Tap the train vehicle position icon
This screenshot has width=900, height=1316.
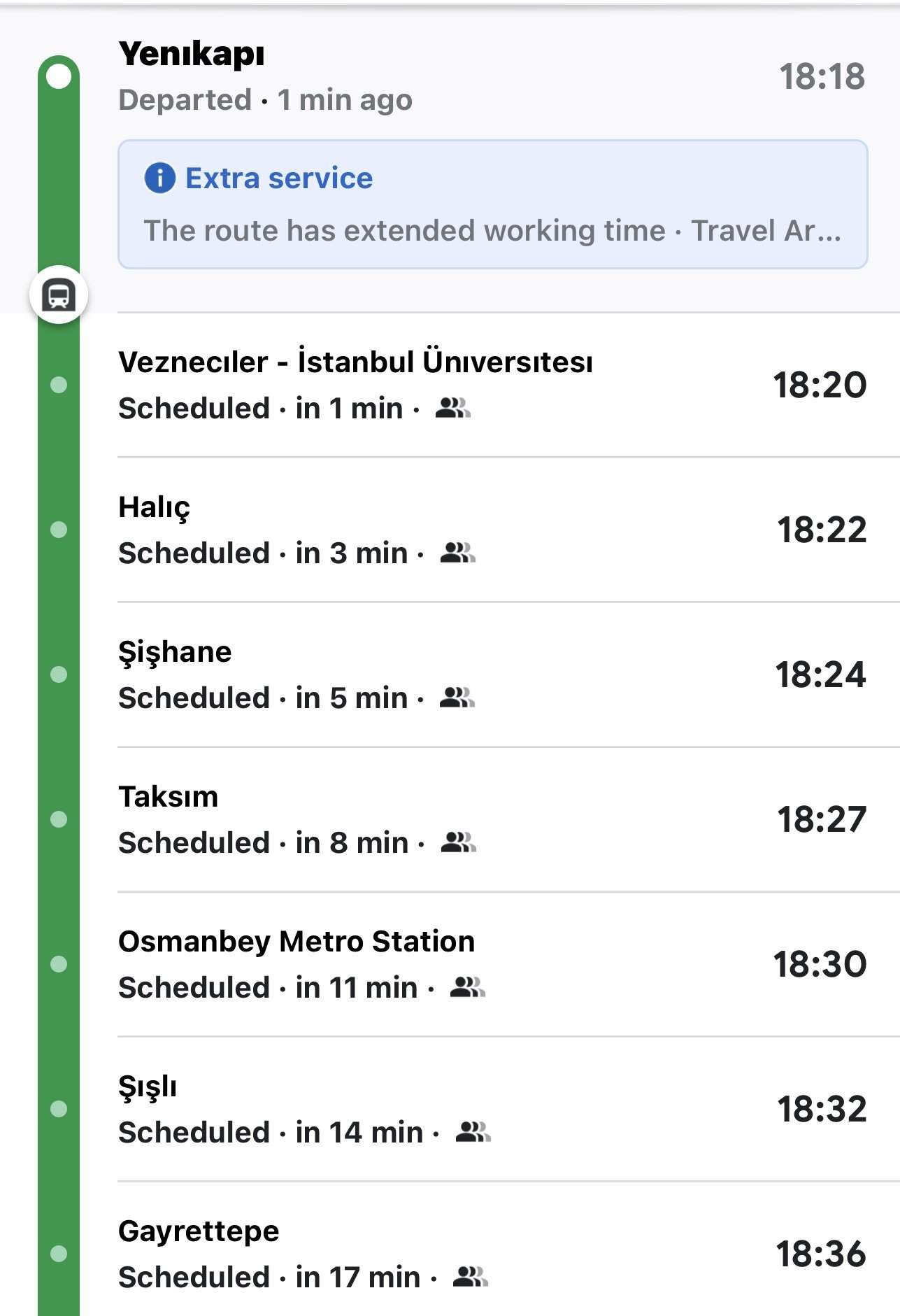point(59,295)
